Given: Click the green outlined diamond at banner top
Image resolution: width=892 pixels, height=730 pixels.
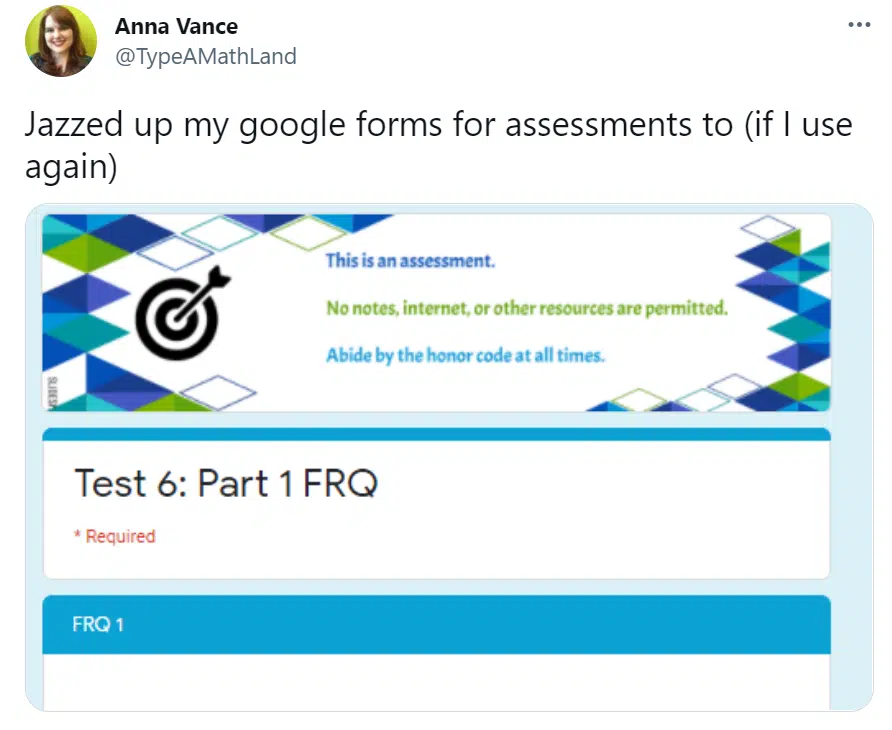Looking at the screenshot, I should (x=310, y=233).
